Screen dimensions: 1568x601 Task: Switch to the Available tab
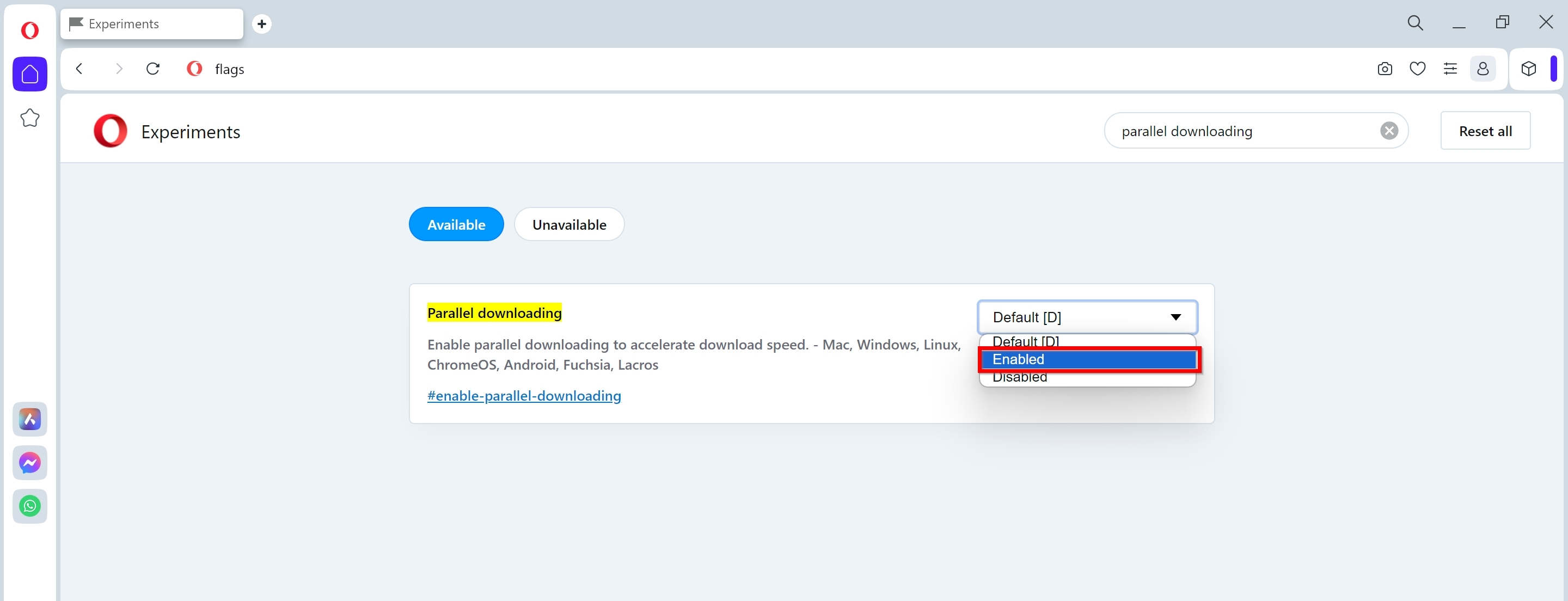(x=456, y=224)
